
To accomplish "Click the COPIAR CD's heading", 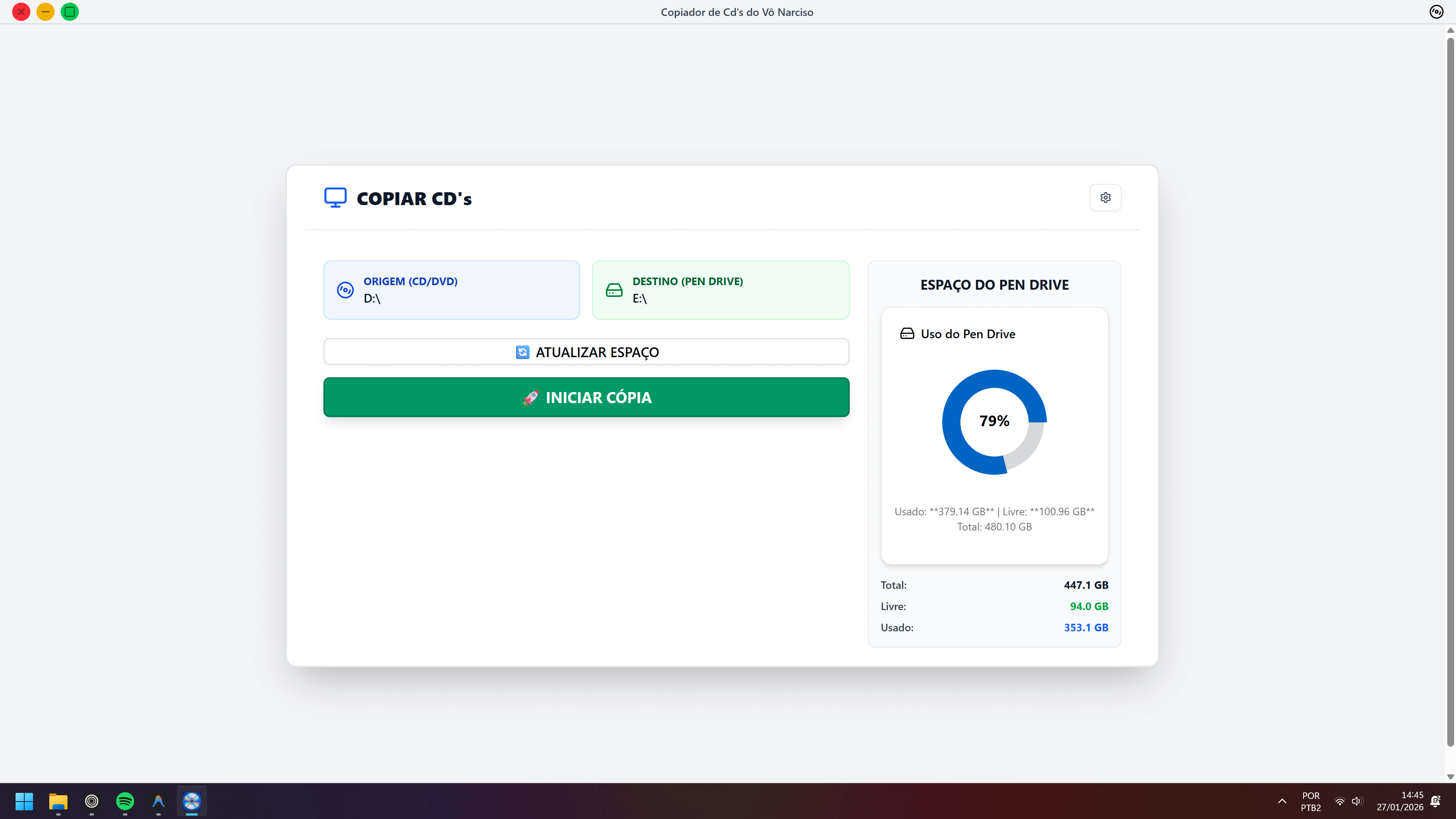I will click(x=414, y=198).
